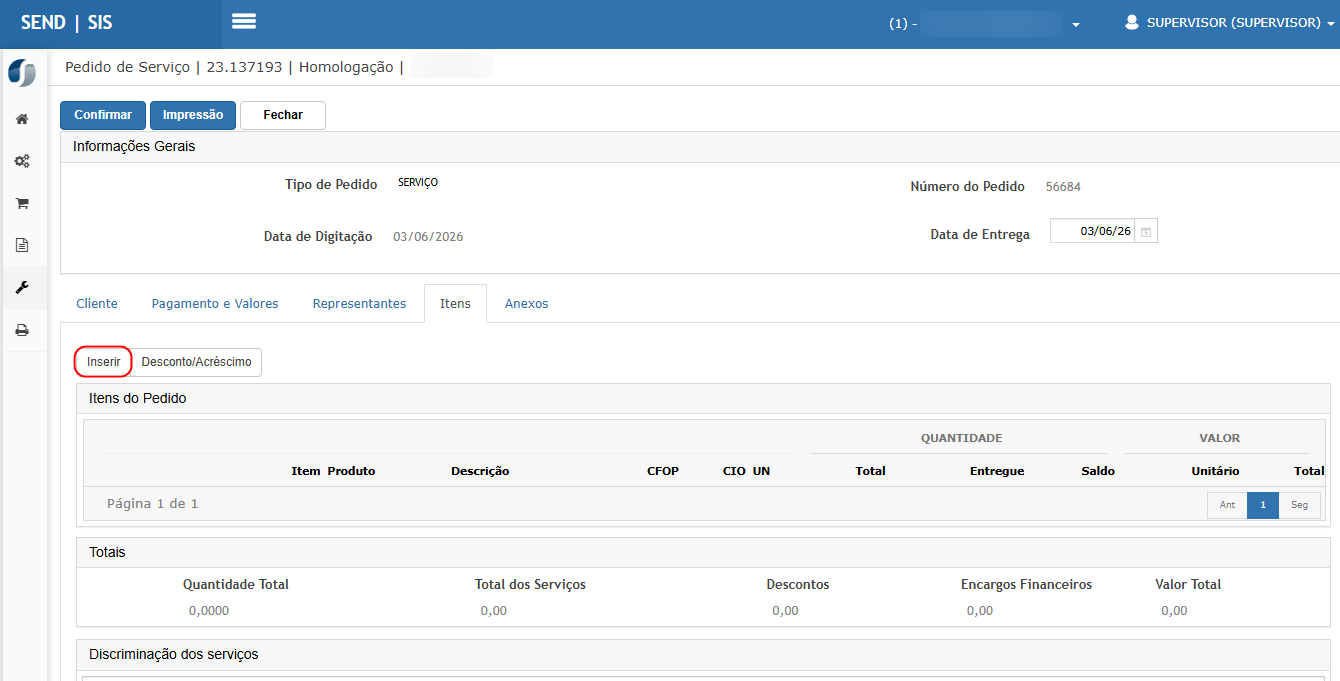Click the Discriminação dos serviços header
The width and height of the screenshot is (1340, 681).
703,655
